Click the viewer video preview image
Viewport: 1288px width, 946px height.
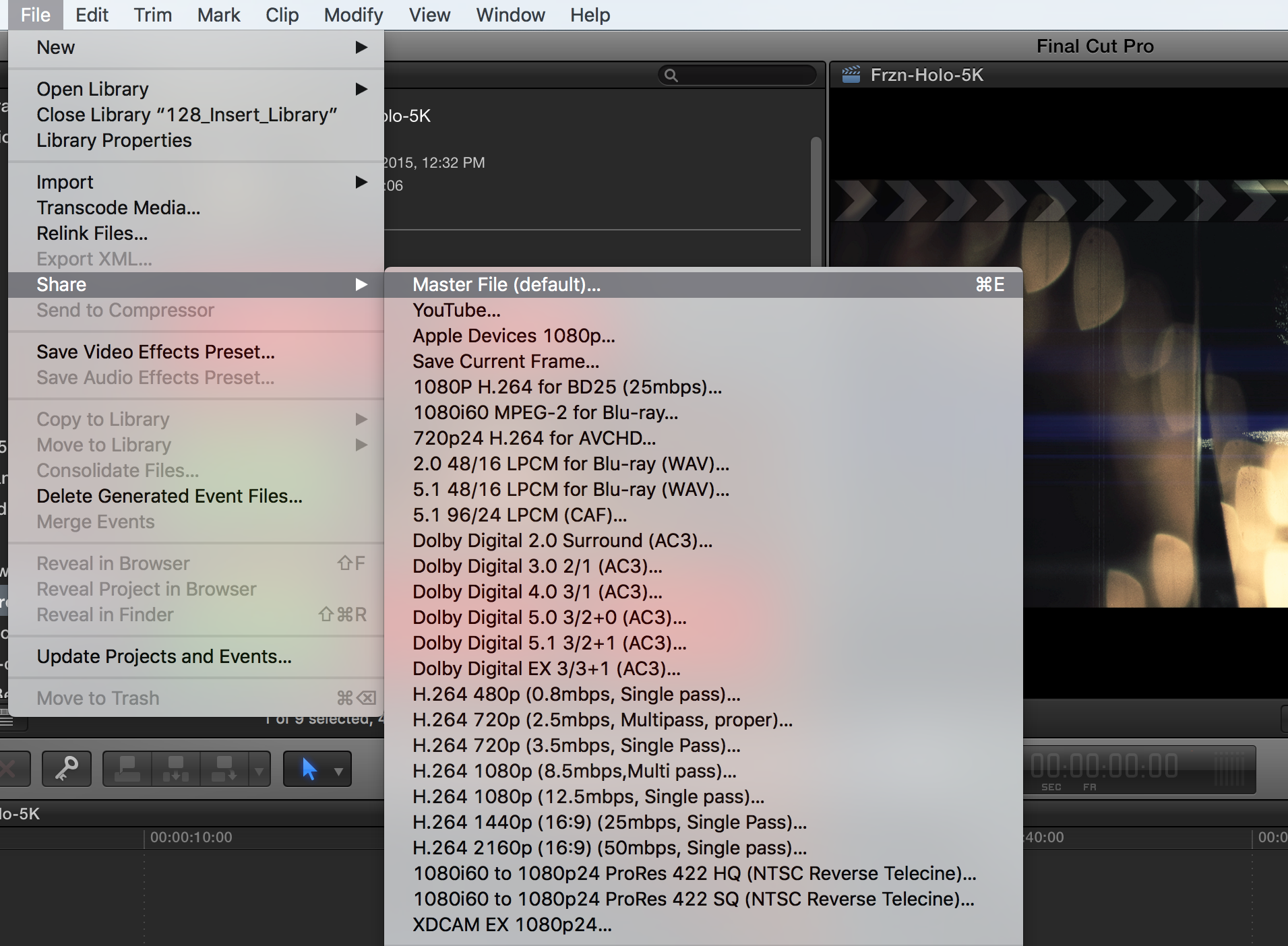[x=1155, y=393]
